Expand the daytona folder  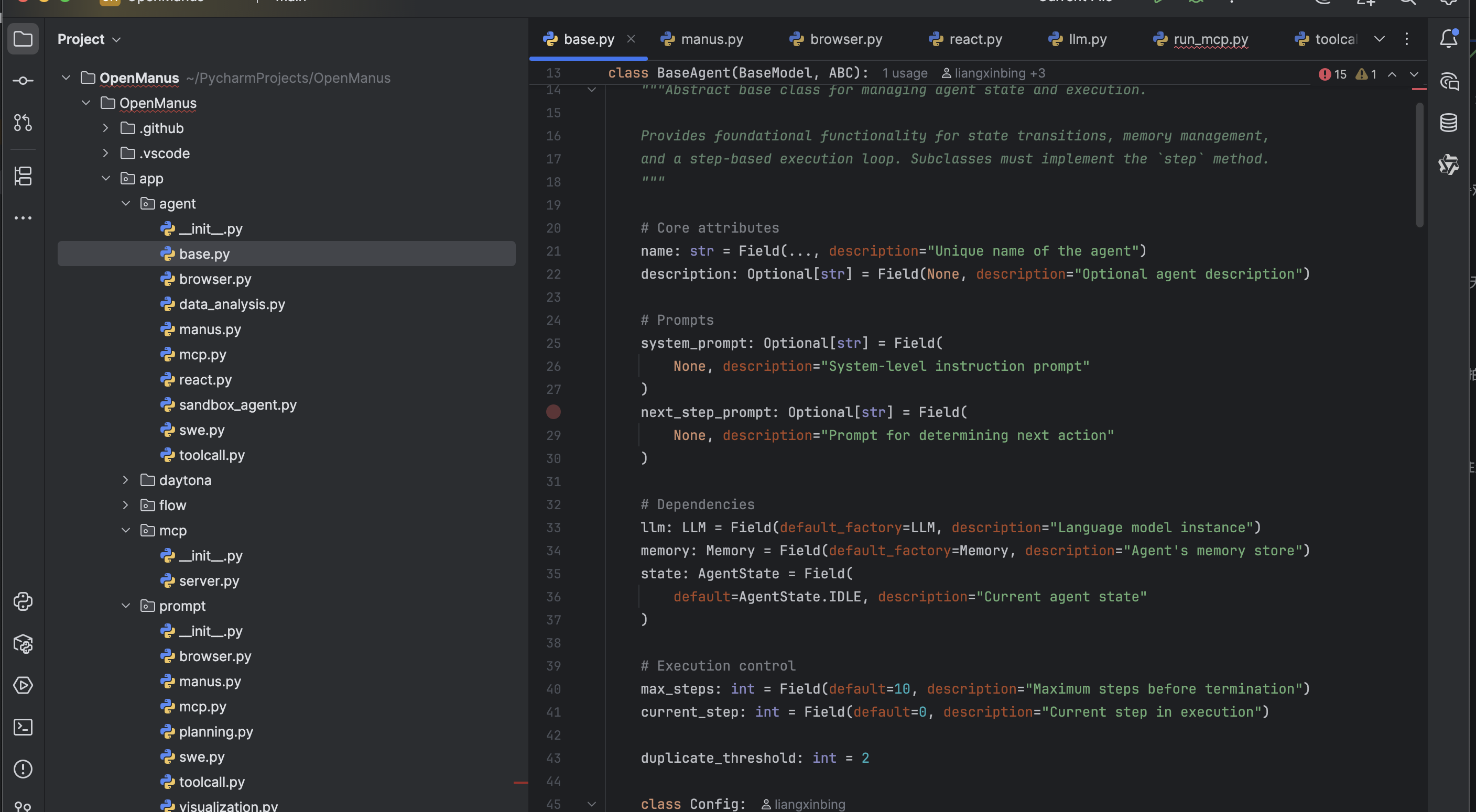click(x=126, y=480)
